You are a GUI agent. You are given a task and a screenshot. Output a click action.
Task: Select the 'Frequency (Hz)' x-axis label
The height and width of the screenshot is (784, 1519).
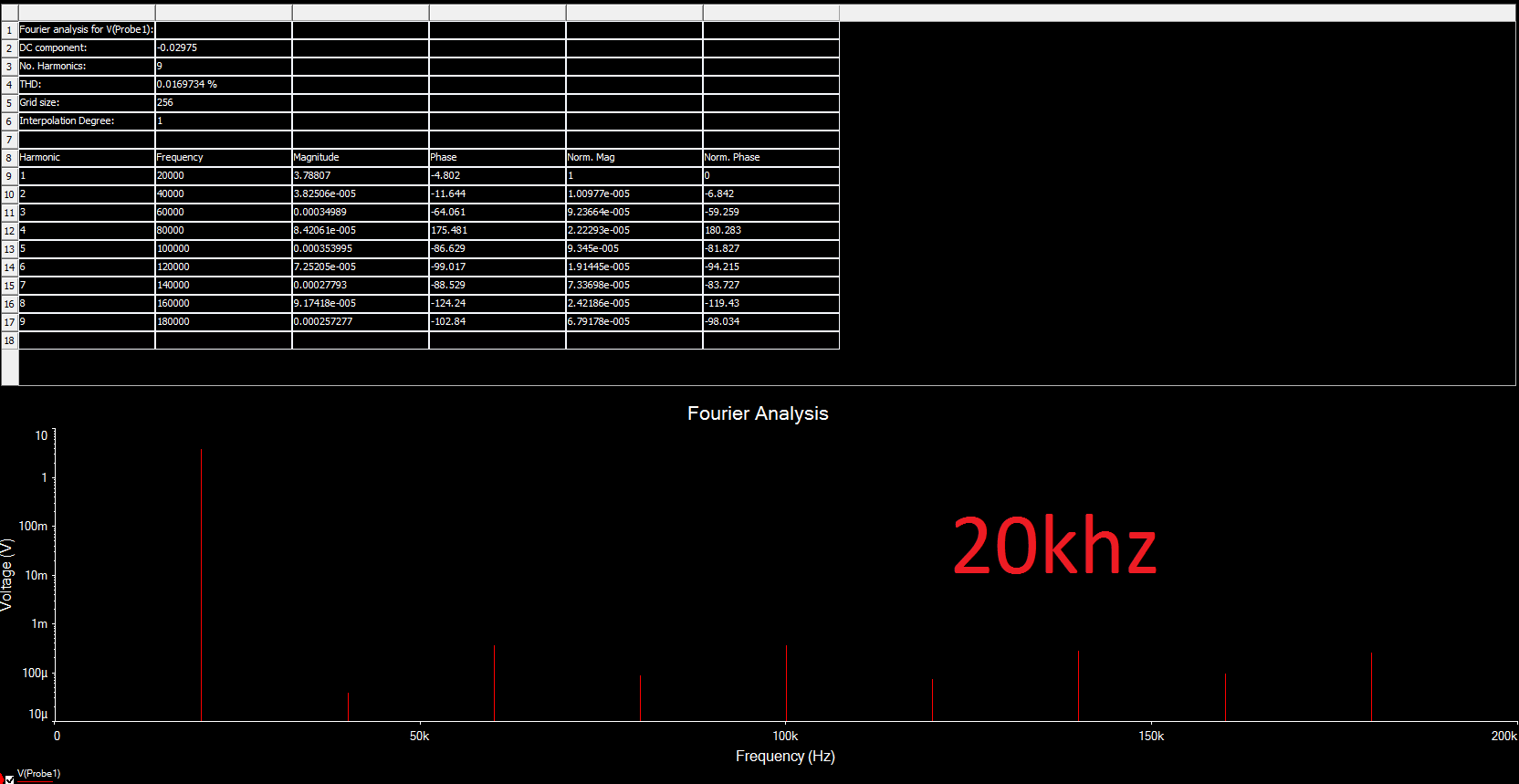(785, 756)
